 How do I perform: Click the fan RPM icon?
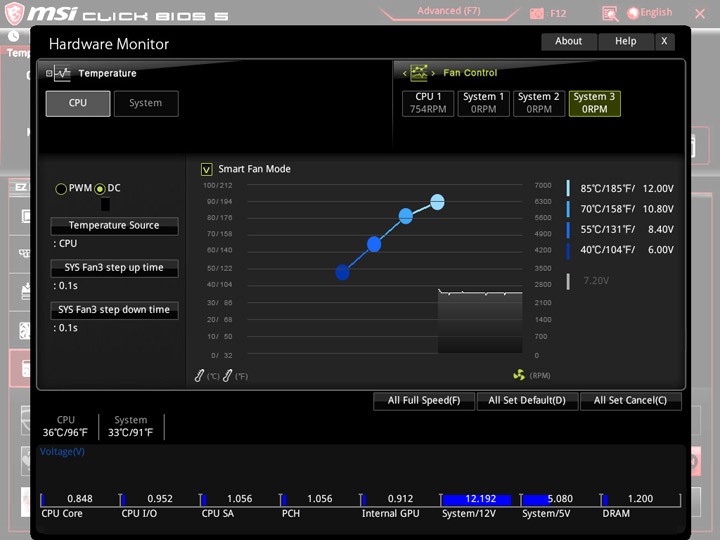point(519,375)
